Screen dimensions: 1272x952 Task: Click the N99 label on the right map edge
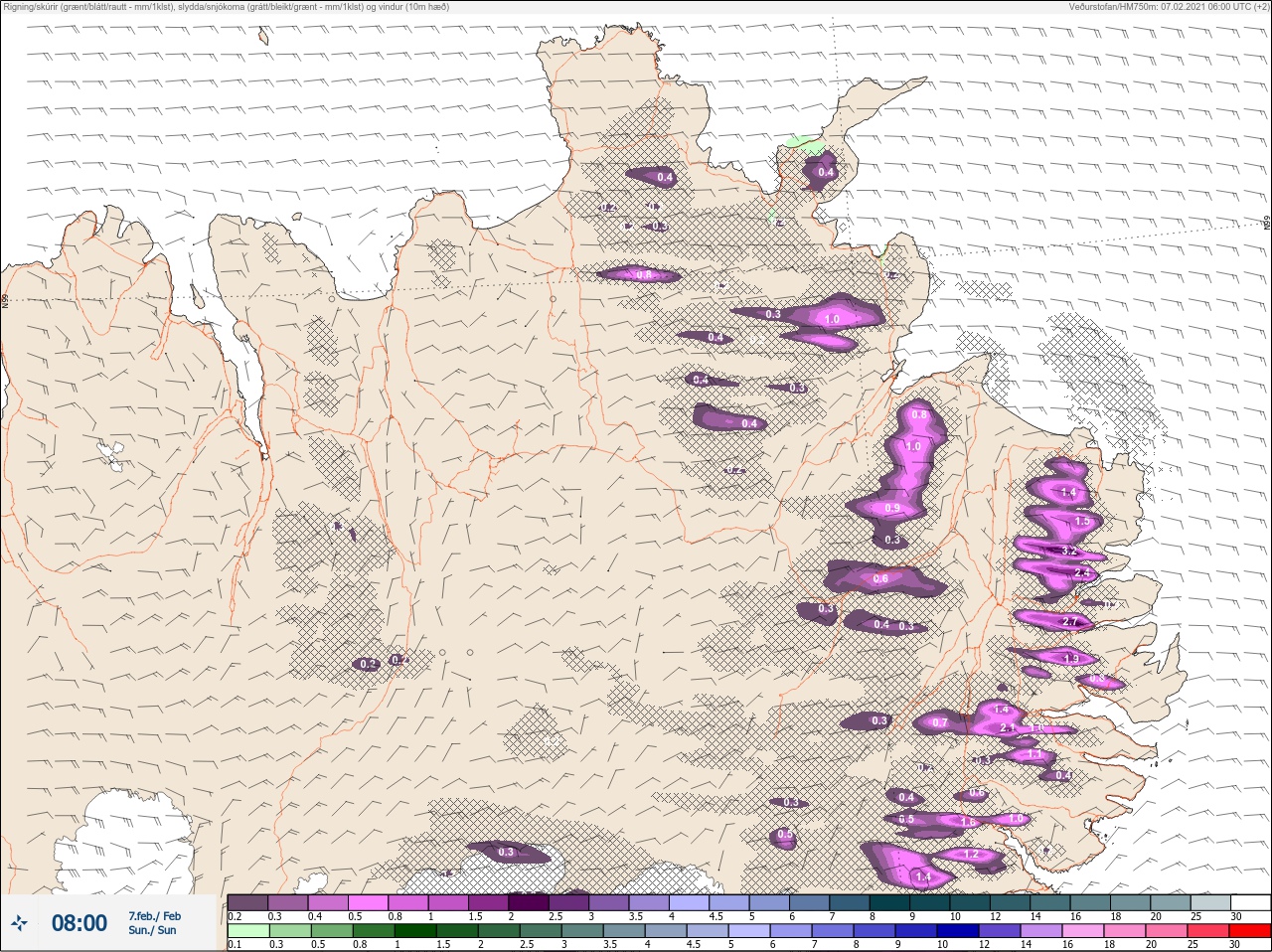(x=1267, y=225)
